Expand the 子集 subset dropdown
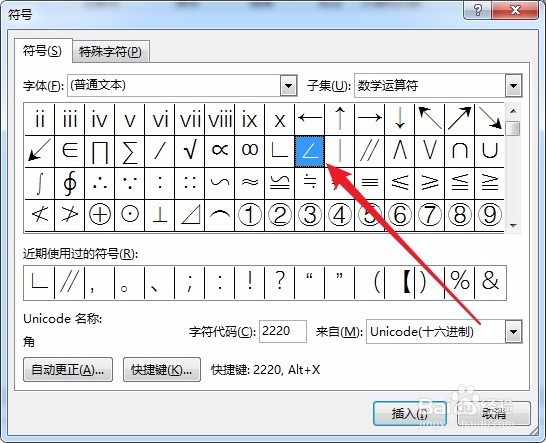Image resolution: width=546 pixels, height=443 pixels. point(514,86)
